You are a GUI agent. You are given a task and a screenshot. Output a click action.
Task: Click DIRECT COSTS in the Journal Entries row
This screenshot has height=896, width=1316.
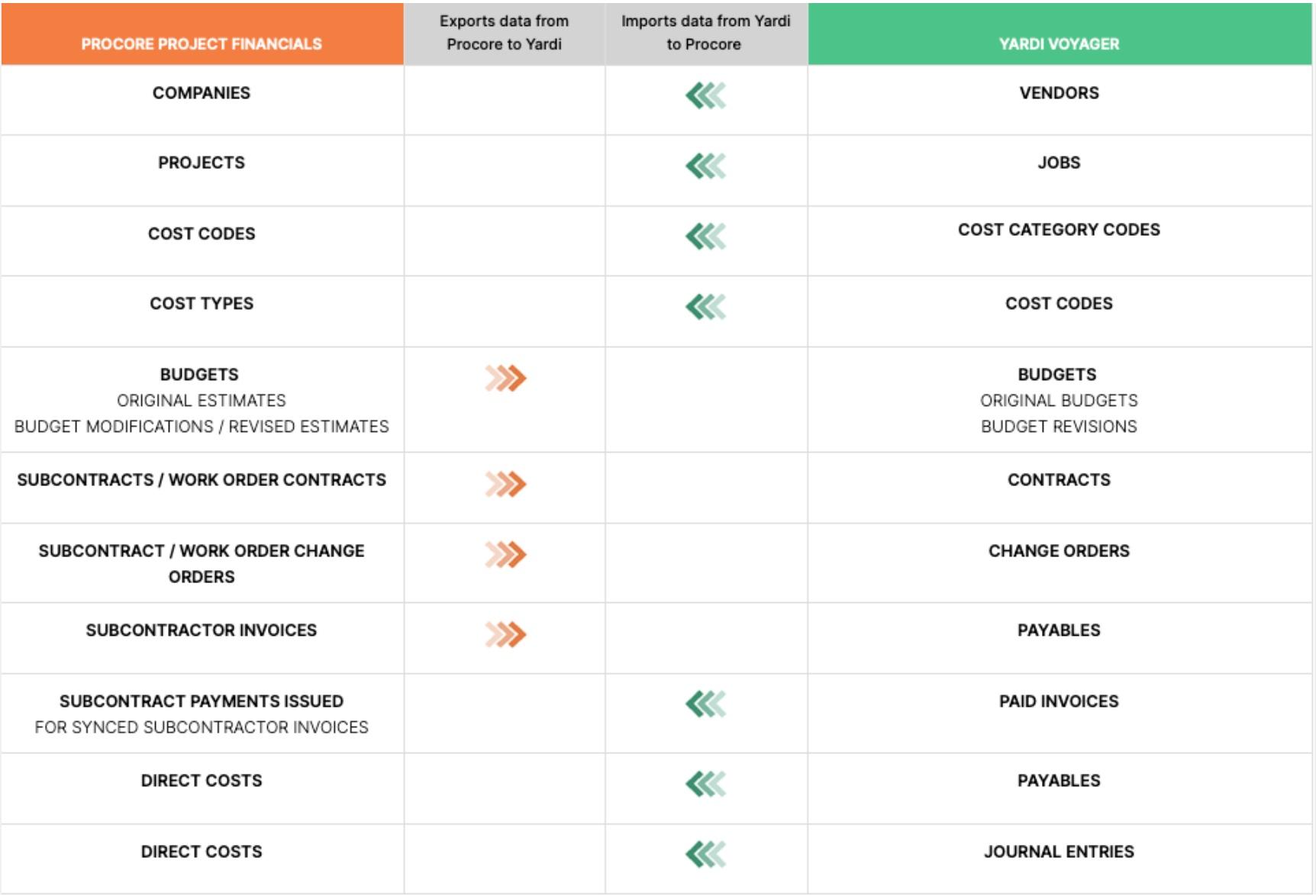(x=202, y=852)
